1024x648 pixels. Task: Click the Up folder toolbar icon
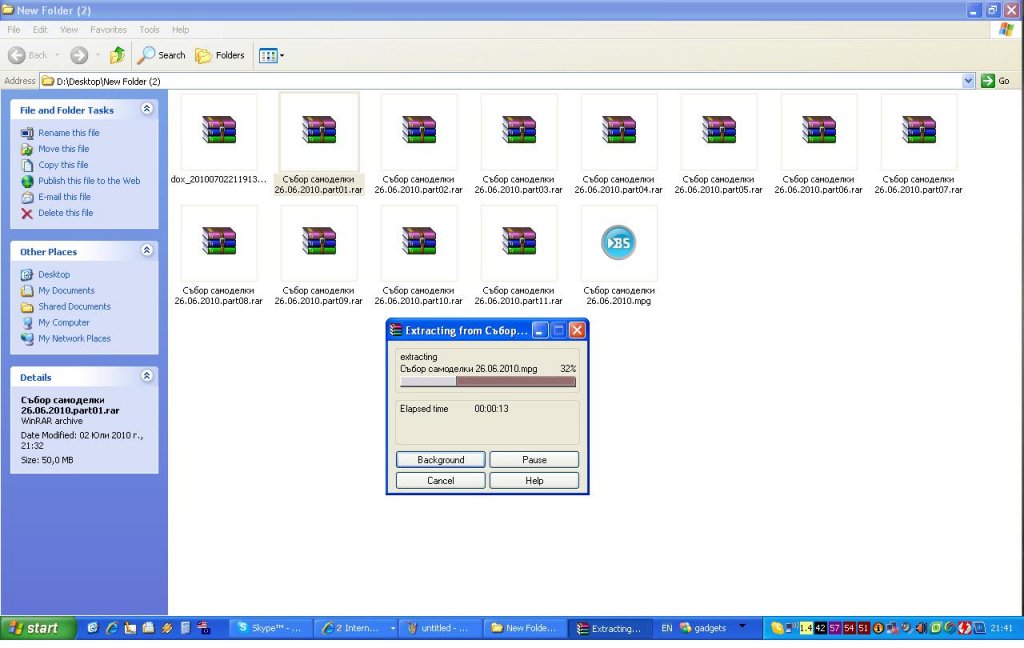click(118, 55)
